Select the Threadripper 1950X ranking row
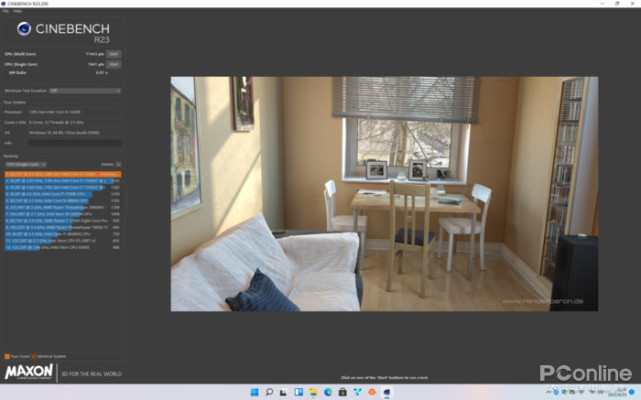The height and width of the screenshot is (400, 641). coord(63,227)
